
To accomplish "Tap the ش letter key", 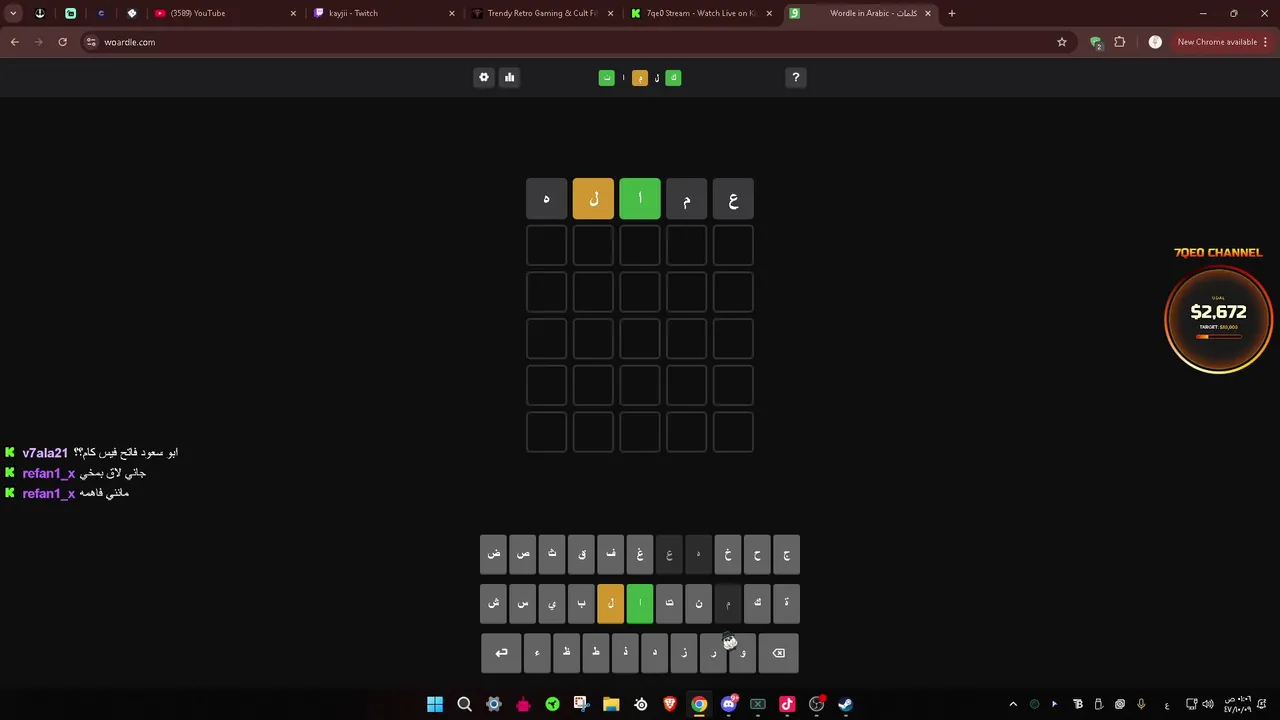I will [494, 603].
